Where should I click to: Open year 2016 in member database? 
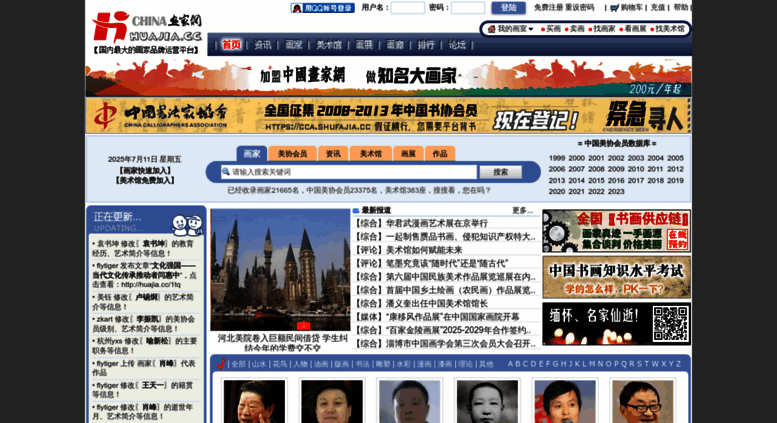(616, 180)
